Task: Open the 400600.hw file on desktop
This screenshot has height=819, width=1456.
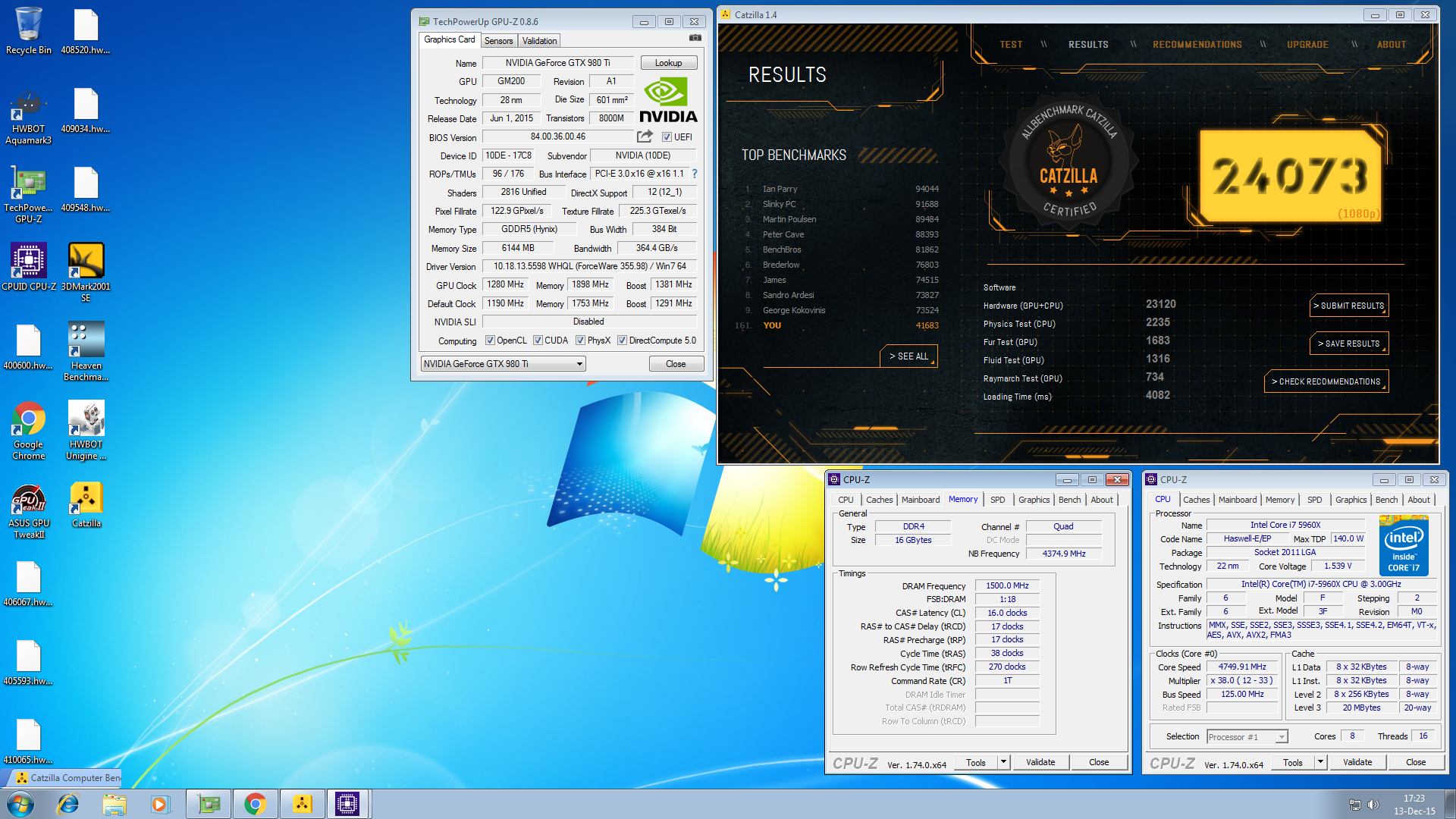Action: (29, 347)
